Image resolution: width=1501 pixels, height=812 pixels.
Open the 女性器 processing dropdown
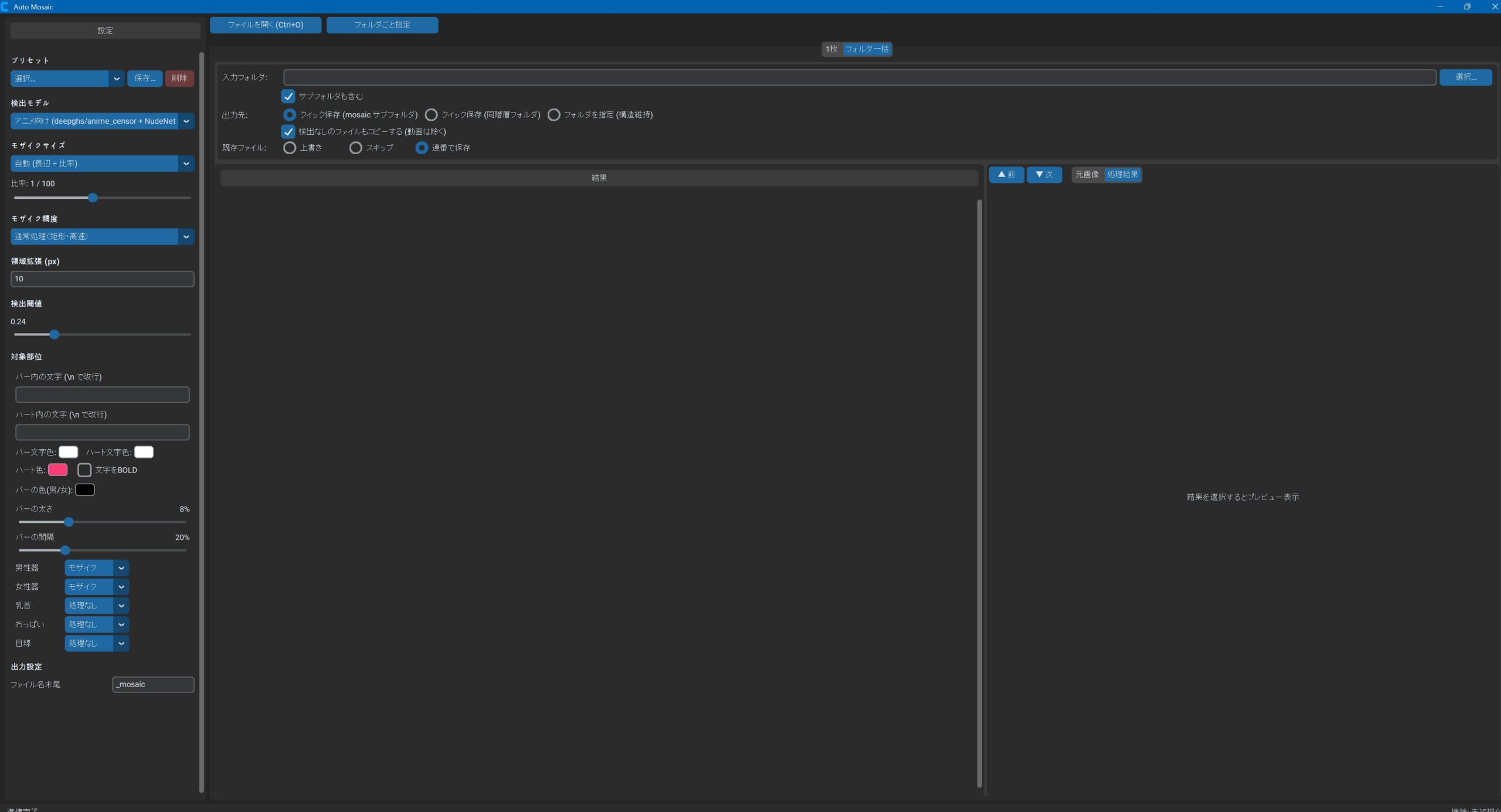click(x=97, y=587)
